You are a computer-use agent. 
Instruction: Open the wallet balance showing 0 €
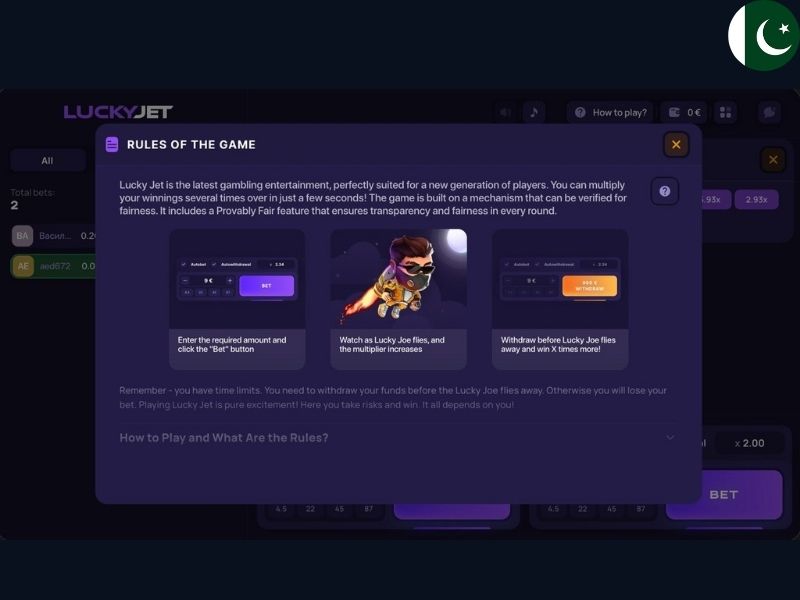pos(684,112)
